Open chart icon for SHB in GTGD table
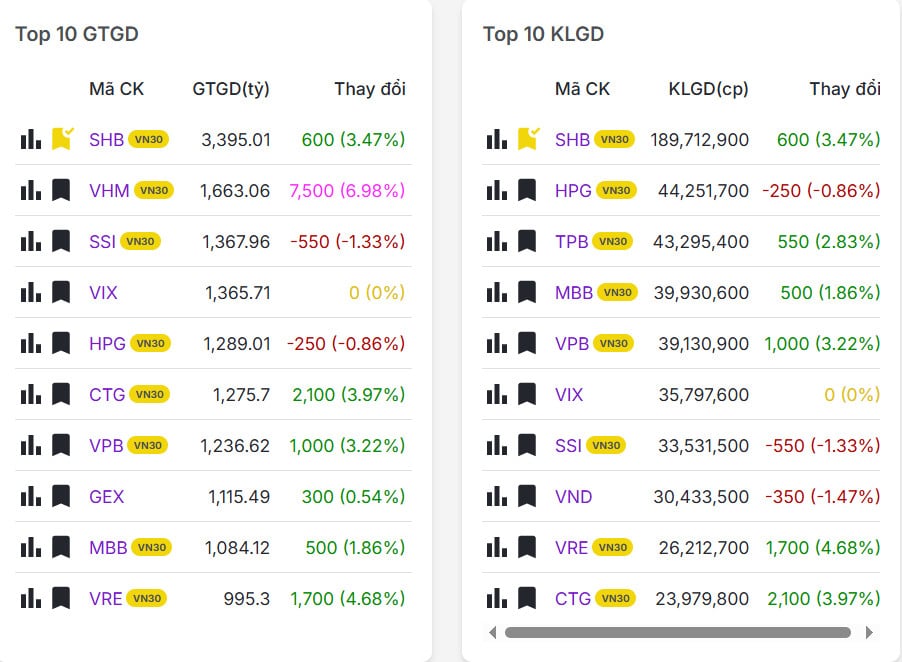The image size is (902, 662). pos(31,140)
